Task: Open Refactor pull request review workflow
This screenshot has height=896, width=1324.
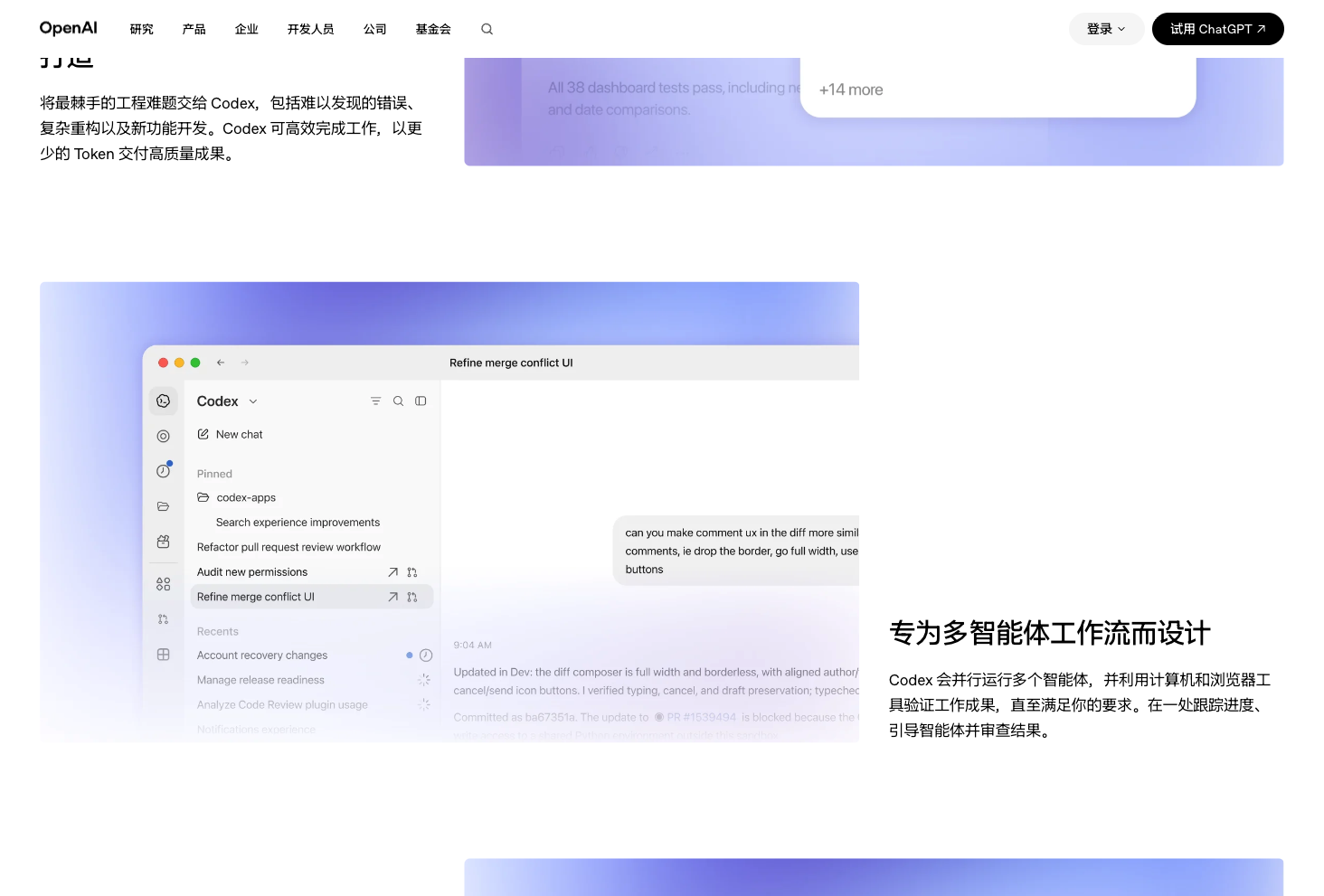Action: 288,547
